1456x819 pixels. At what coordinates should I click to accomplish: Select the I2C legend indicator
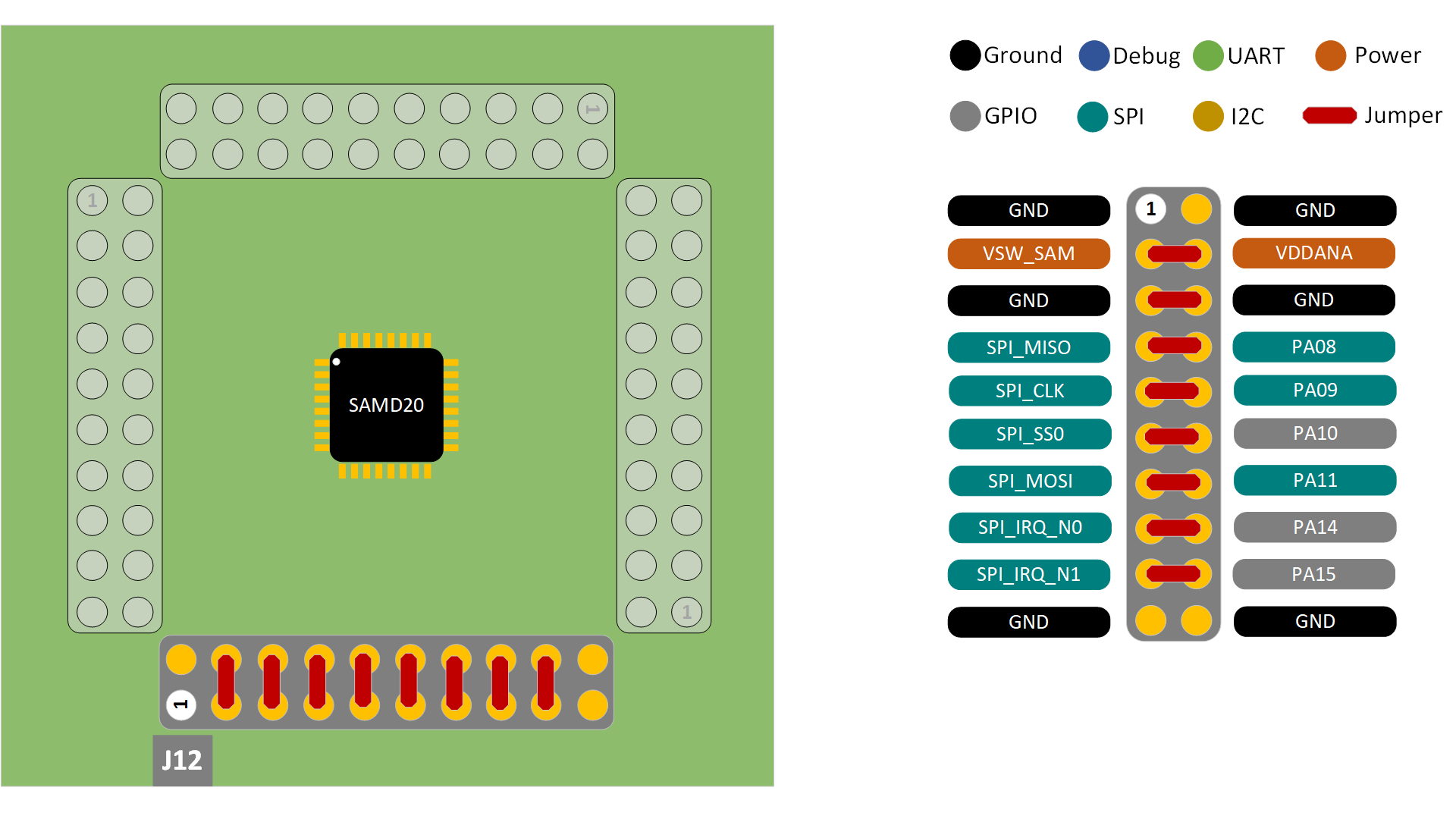click(x=1207, y=116)
